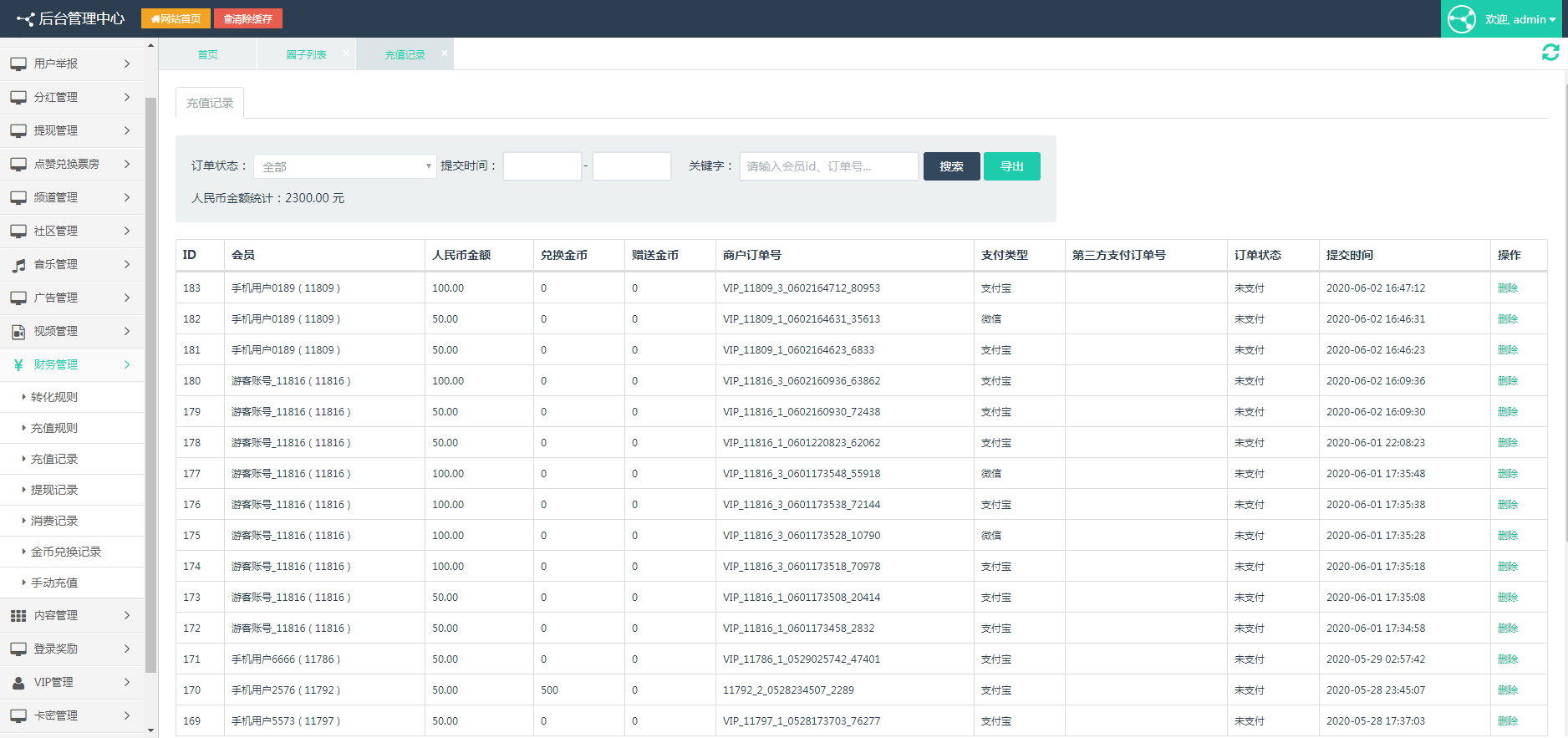Switch to the 首页 tab
Screen dimensions: 1568x738
tap(207, 54)
